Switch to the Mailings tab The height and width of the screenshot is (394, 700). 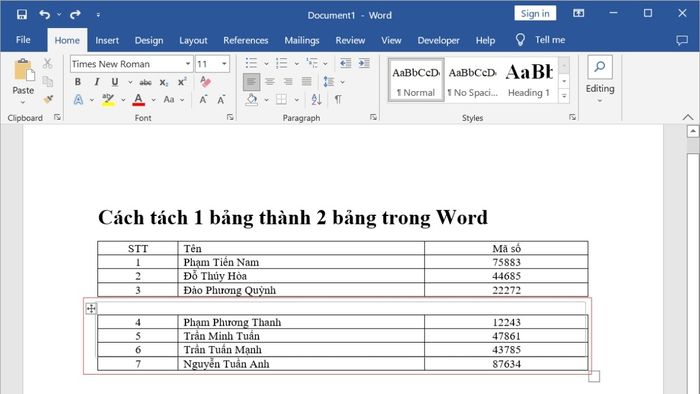tap(302, 40)
